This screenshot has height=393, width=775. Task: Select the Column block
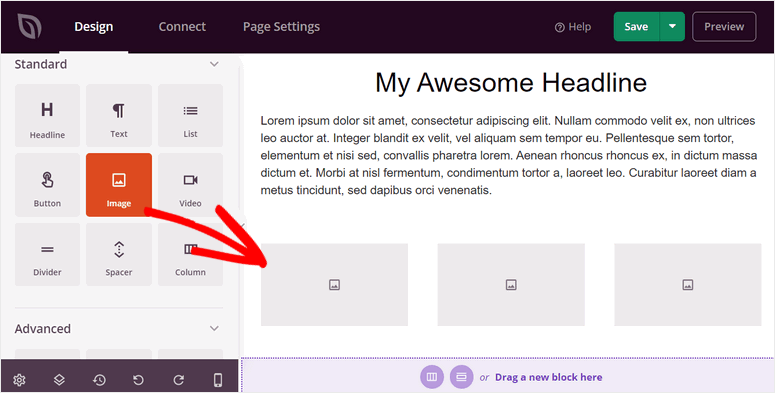click(x=190, y=254)
